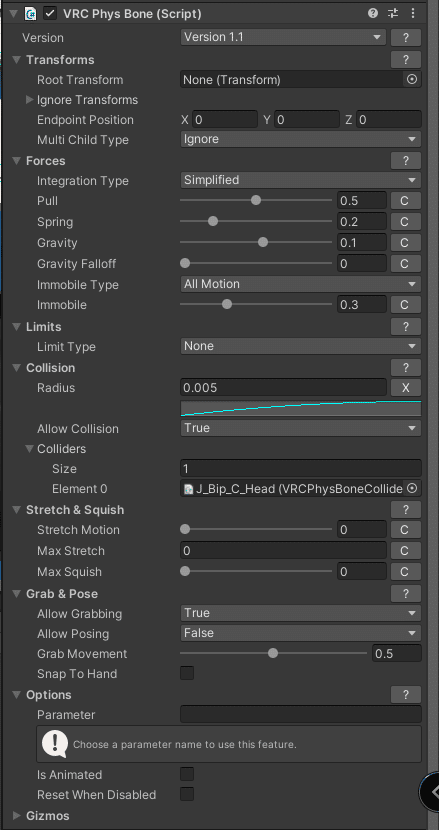Image resolution: width=439 pixels, height=830 pixels.
Task: Click the Immobile curve C button
Action: click(x=406, y=304)
